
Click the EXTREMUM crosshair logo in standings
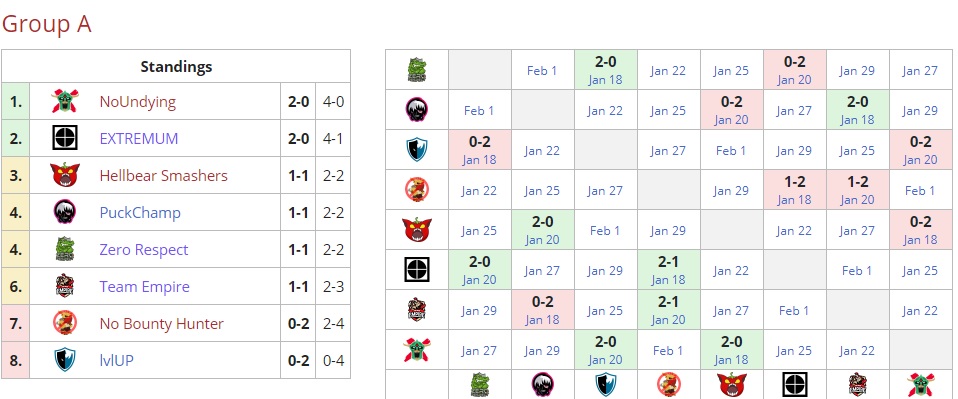[65, 139]
